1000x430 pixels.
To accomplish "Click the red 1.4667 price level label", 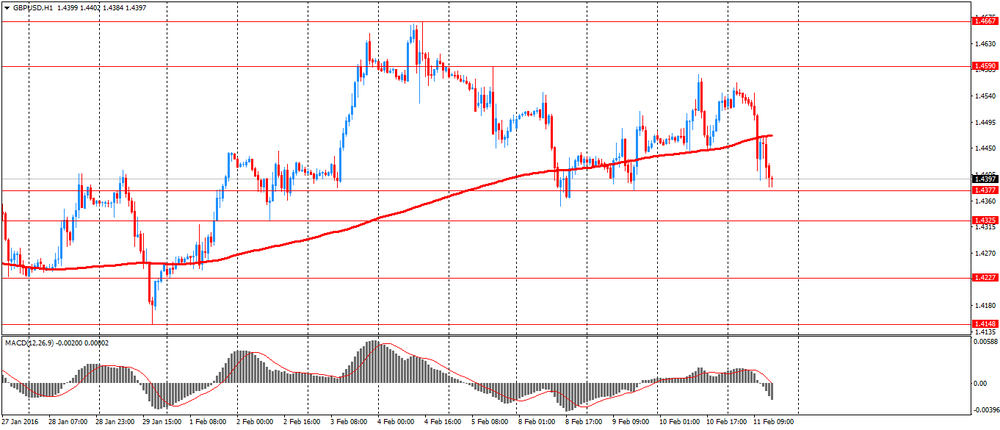I will (985, 21).
